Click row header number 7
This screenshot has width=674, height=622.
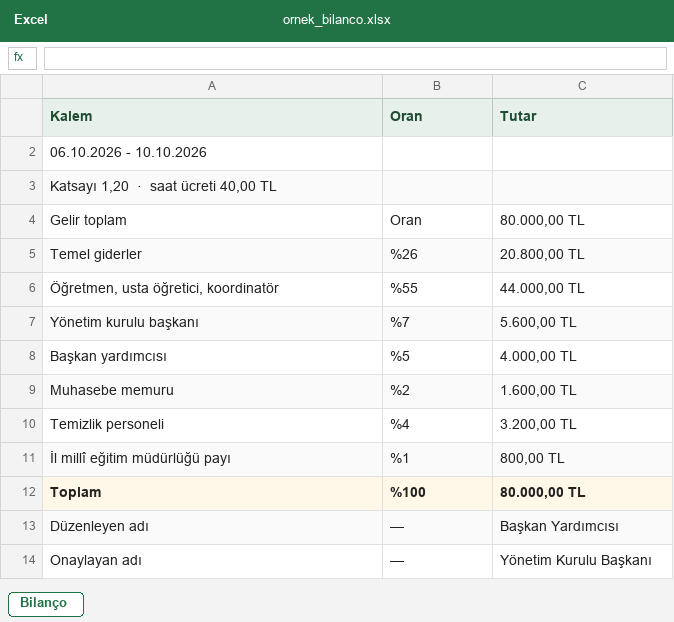pos(21,323)
